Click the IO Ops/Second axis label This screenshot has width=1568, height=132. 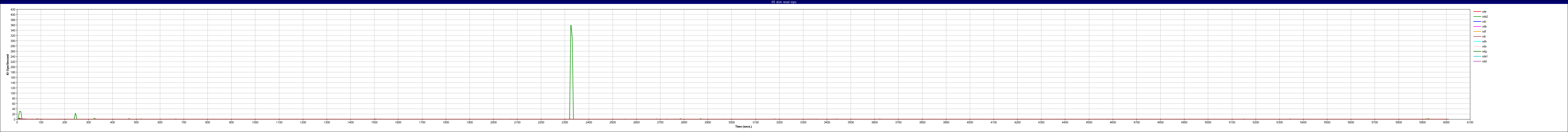(8, 65)
